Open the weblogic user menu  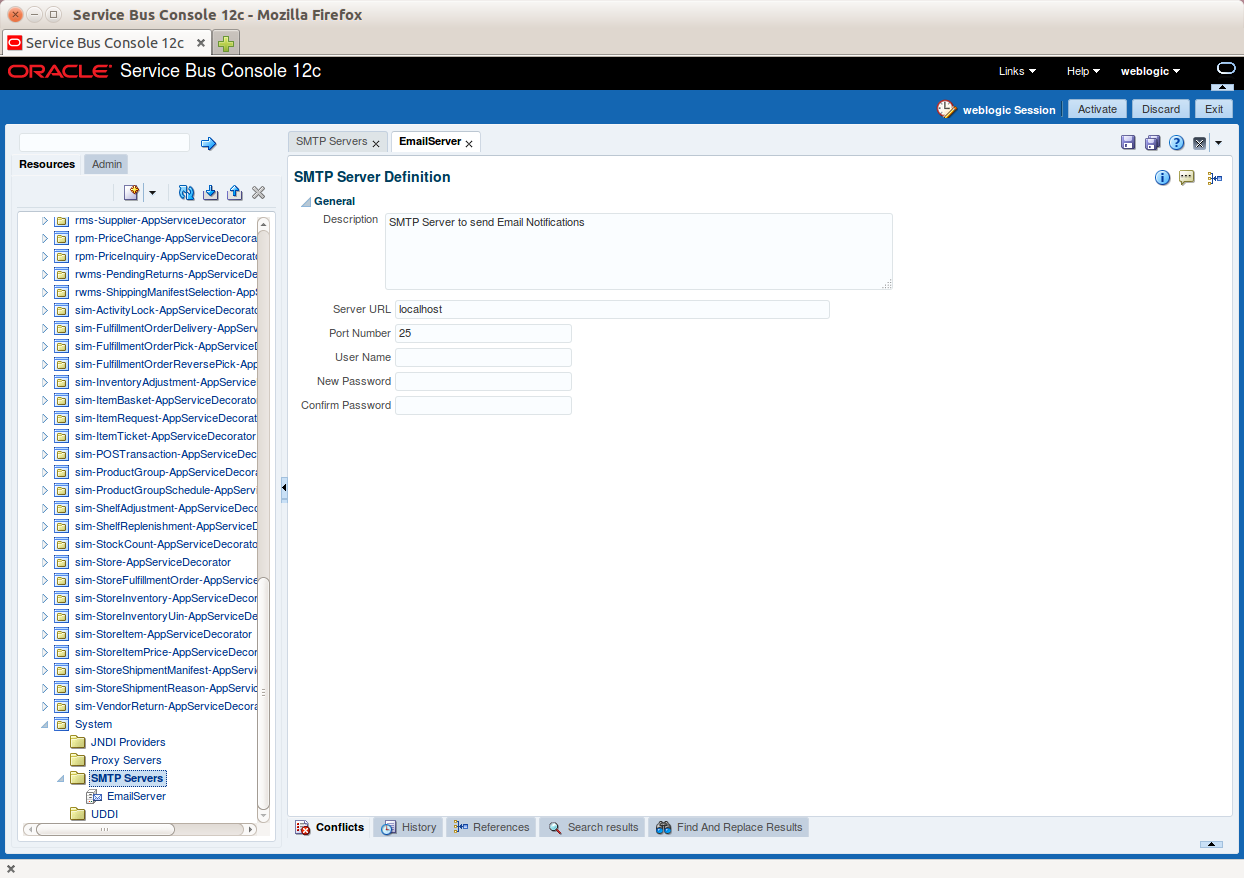(x=1150, y=71)
